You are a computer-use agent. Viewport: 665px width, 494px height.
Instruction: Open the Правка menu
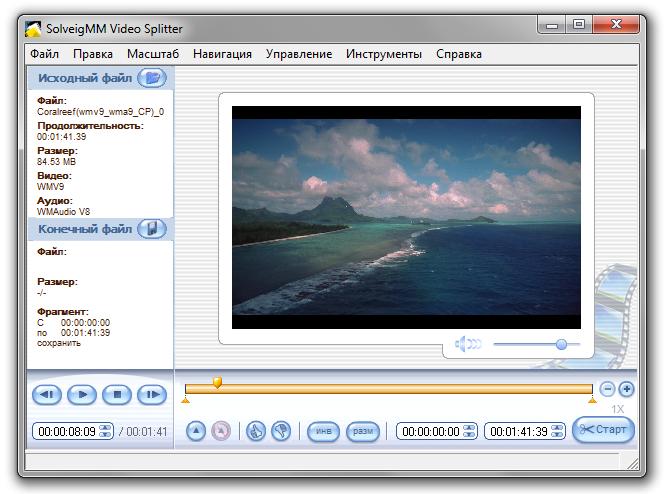click(93, 54)
